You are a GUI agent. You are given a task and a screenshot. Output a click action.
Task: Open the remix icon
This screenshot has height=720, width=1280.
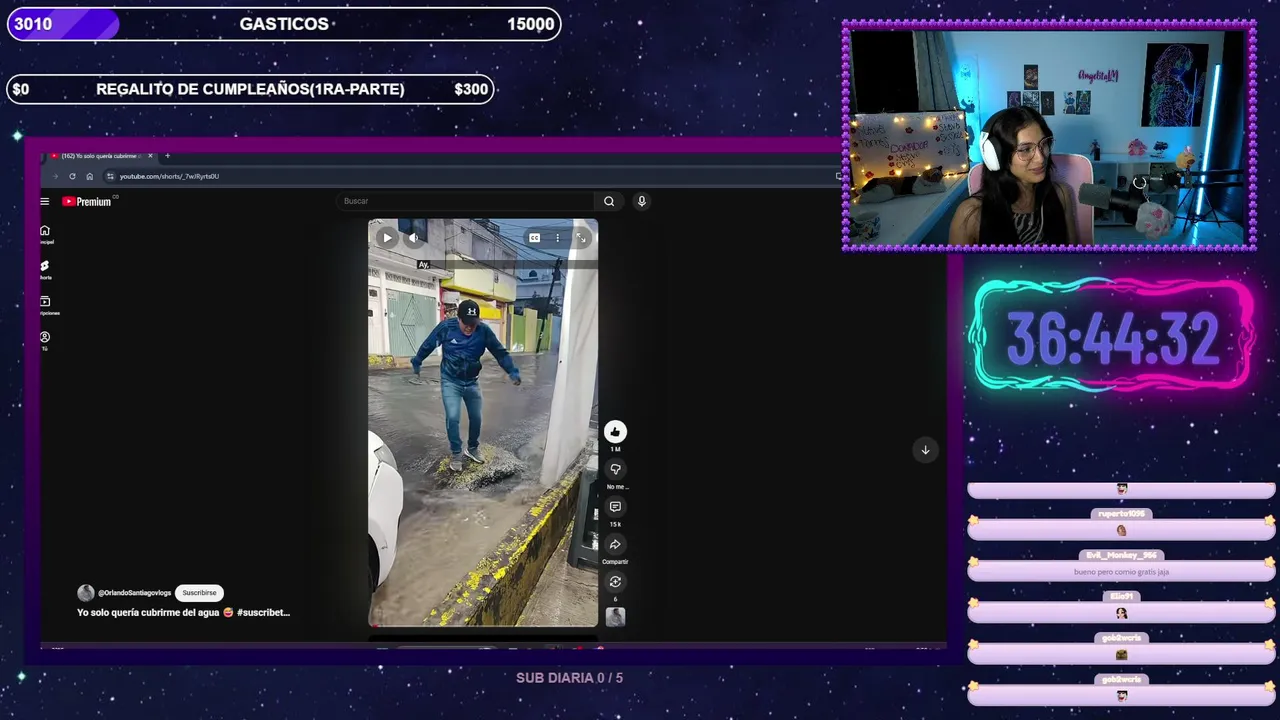tap(615, 582)
